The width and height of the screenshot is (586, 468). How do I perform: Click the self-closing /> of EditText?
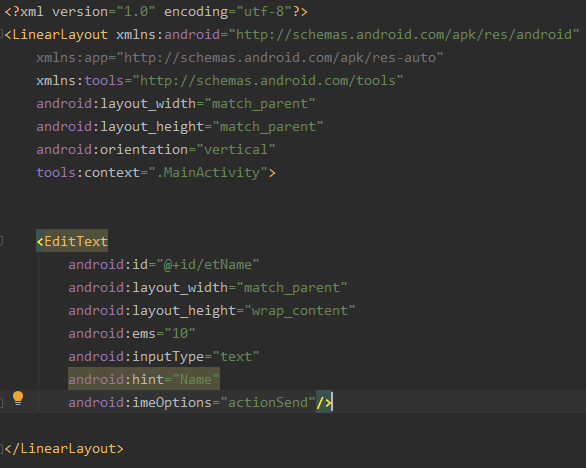pyautogui.click(x=324, y=403)
